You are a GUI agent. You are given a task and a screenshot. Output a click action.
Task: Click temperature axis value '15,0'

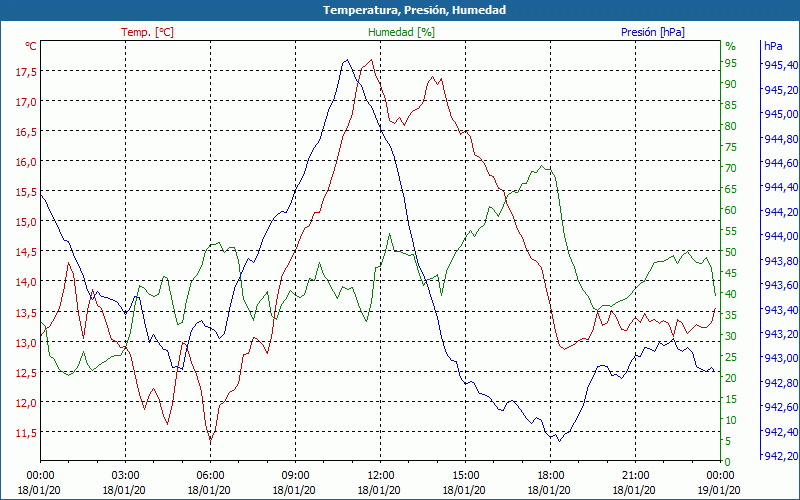pyautogui.click(x=26, y=222)
